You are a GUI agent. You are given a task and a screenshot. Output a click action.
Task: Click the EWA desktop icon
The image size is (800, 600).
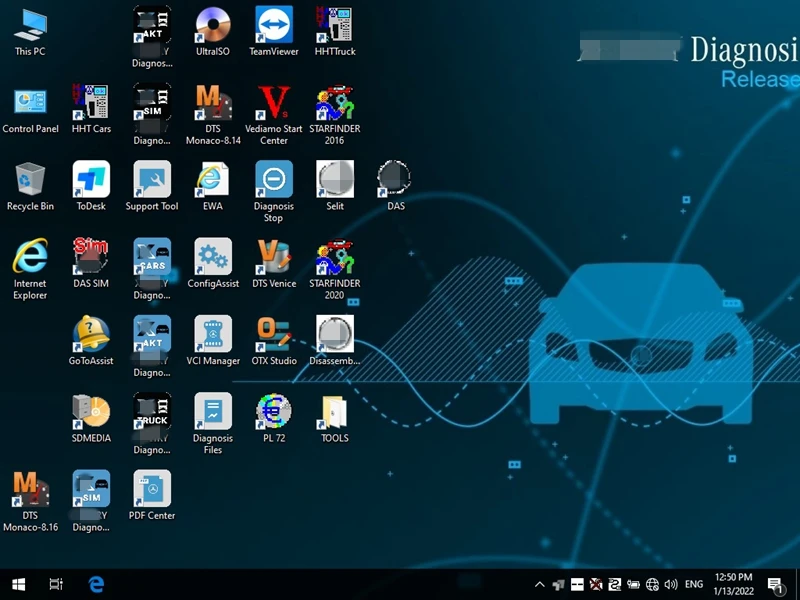point(213,180)
